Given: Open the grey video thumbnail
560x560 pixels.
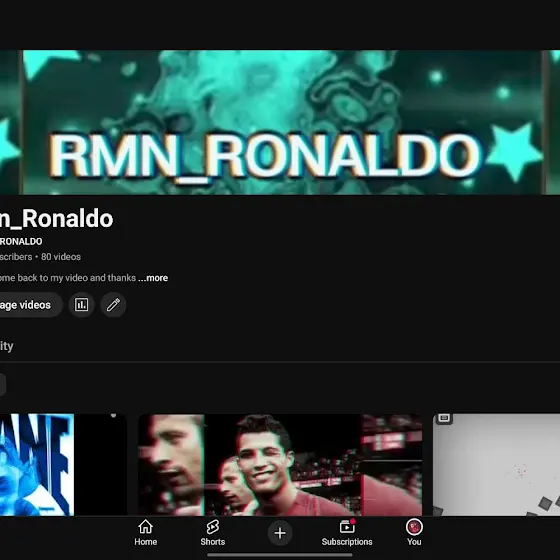Looking at the screenshot, I should pyautogui.click(x=496, y=465).
